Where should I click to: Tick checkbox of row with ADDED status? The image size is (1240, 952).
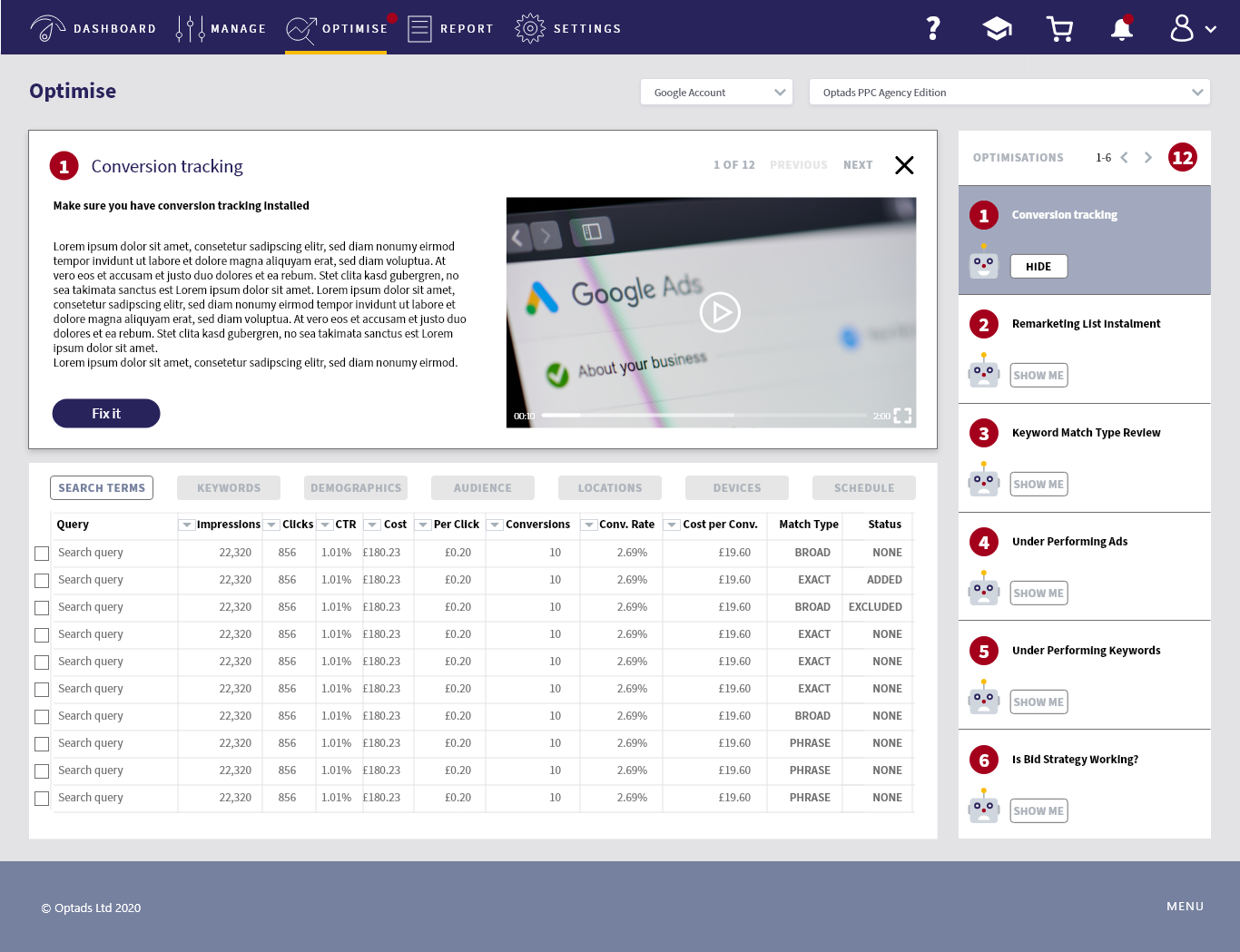click(x=42, y=581)
